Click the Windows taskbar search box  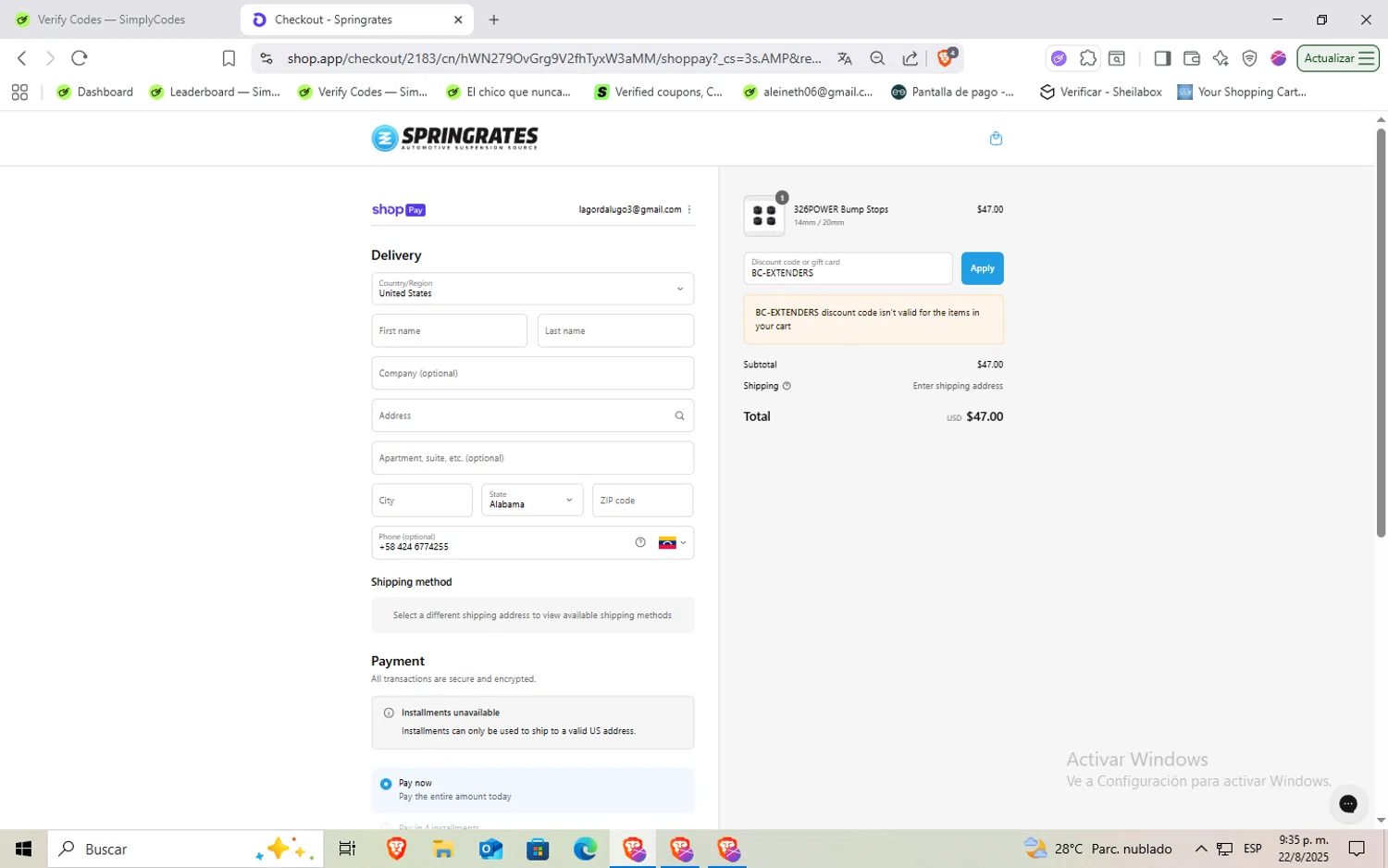tap(186, 849)
